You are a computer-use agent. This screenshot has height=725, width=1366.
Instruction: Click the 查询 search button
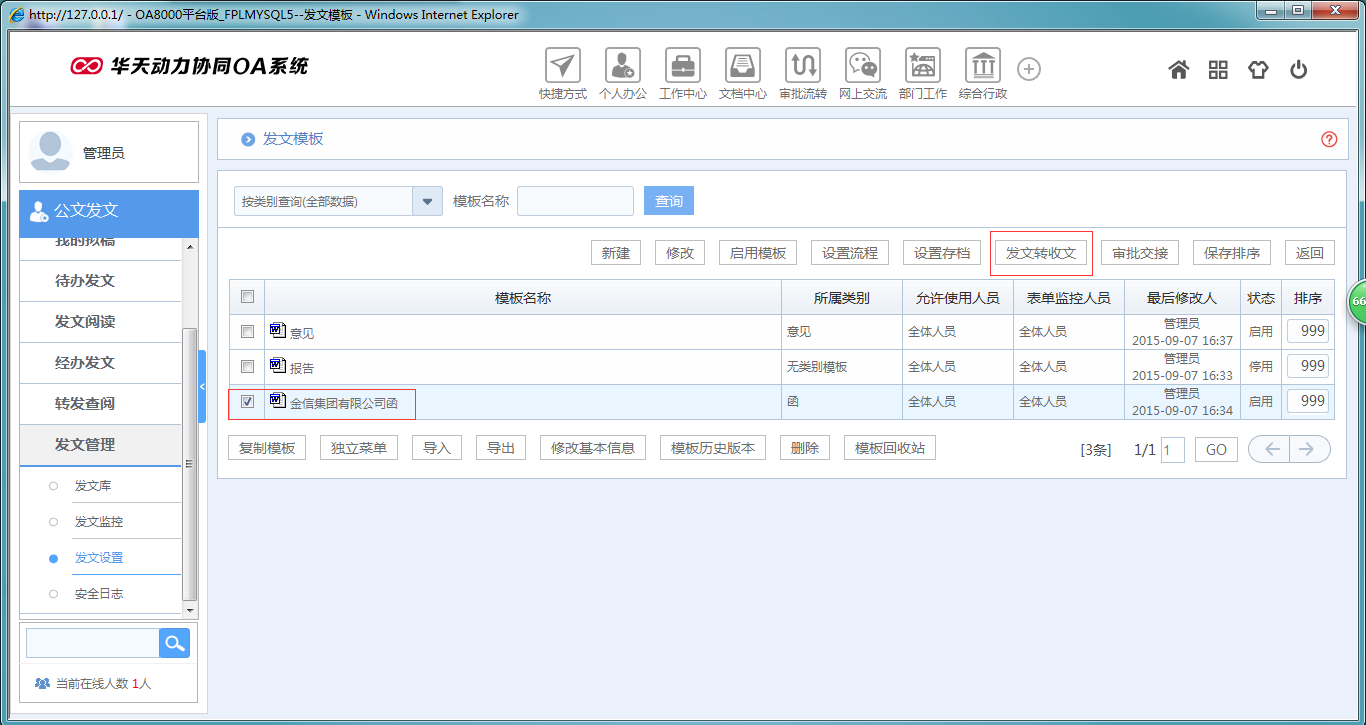[668, 200]
